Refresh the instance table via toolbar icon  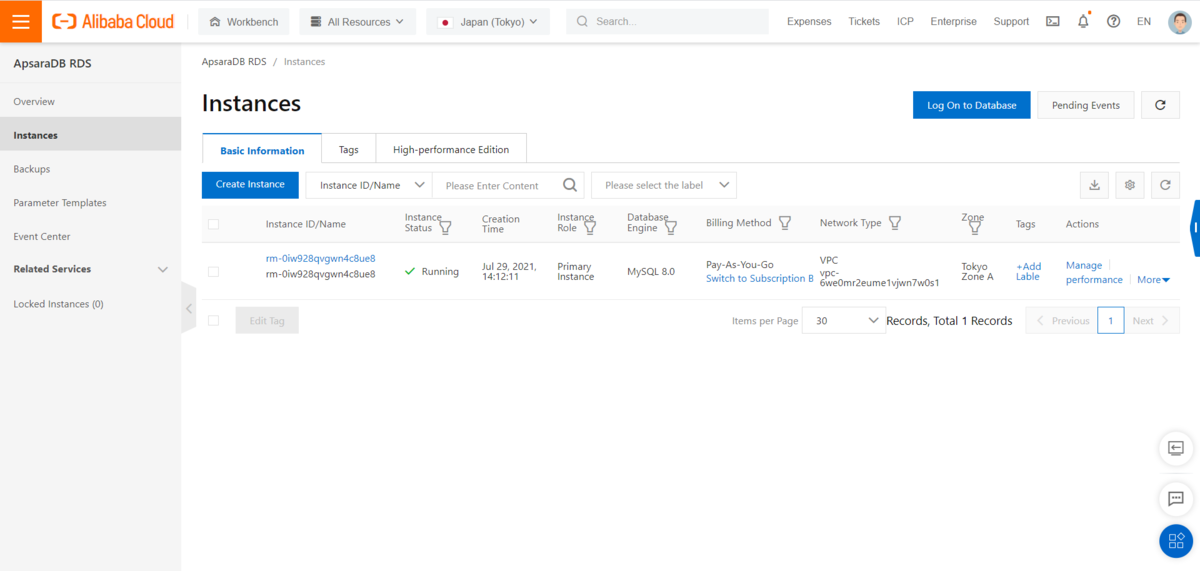1165,185
